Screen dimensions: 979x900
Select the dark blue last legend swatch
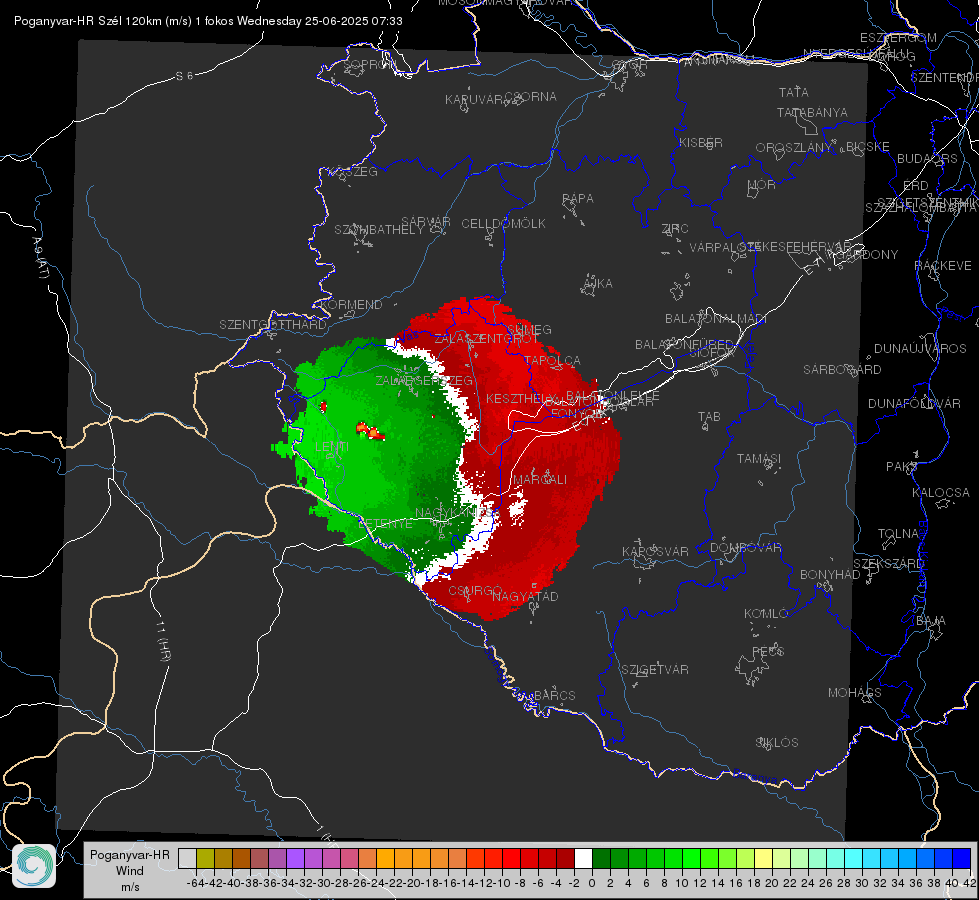click(962, 858)
